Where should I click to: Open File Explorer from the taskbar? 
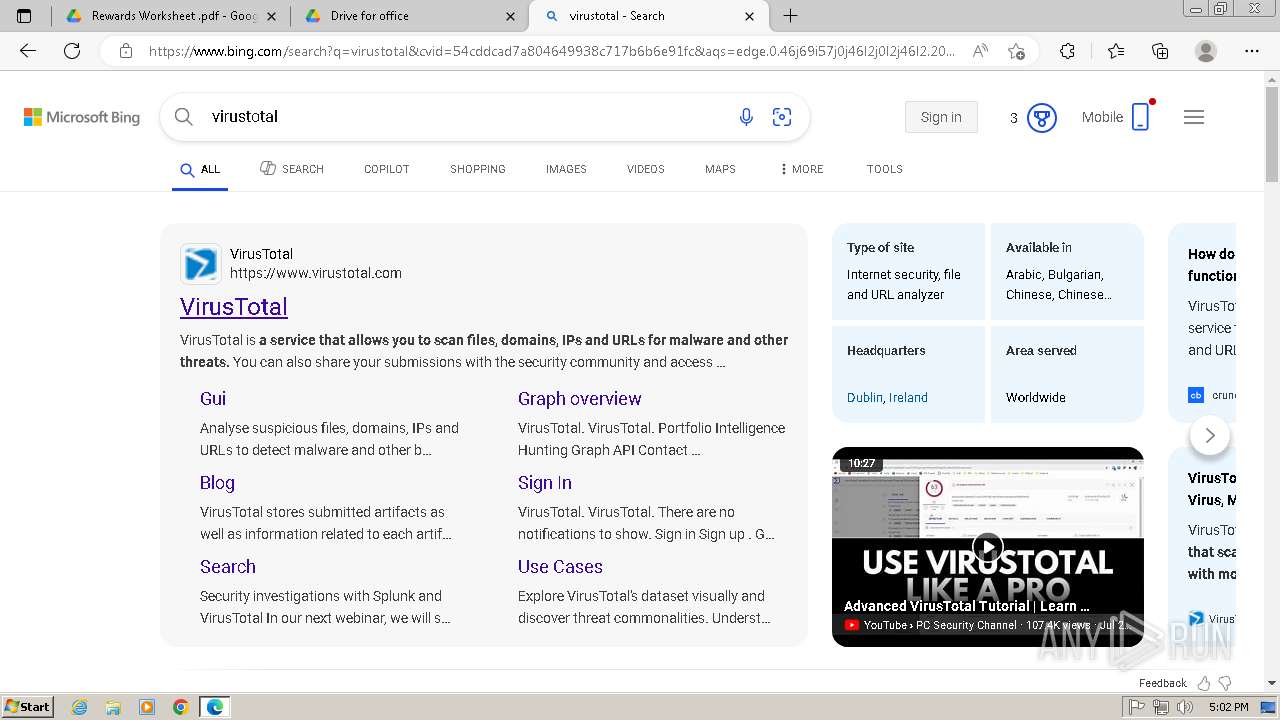(x=113, y=707)
